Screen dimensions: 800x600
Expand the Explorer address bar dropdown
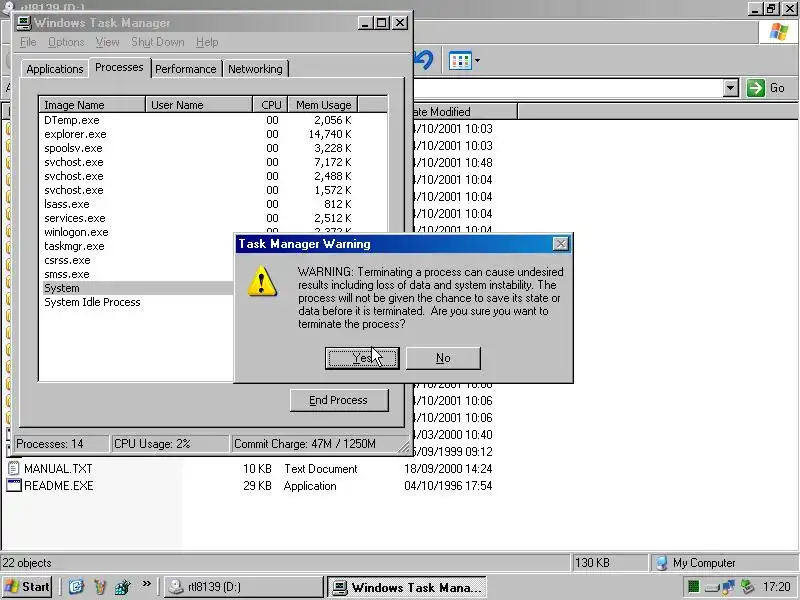click(731, 88)
